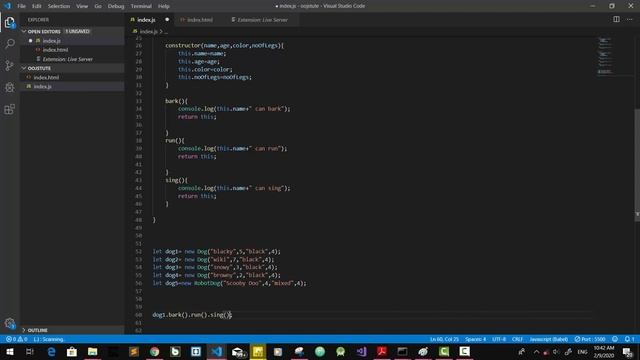Click the ENG language indicator in tray
This screenshot has height=360, width=640.
point(582,352)
